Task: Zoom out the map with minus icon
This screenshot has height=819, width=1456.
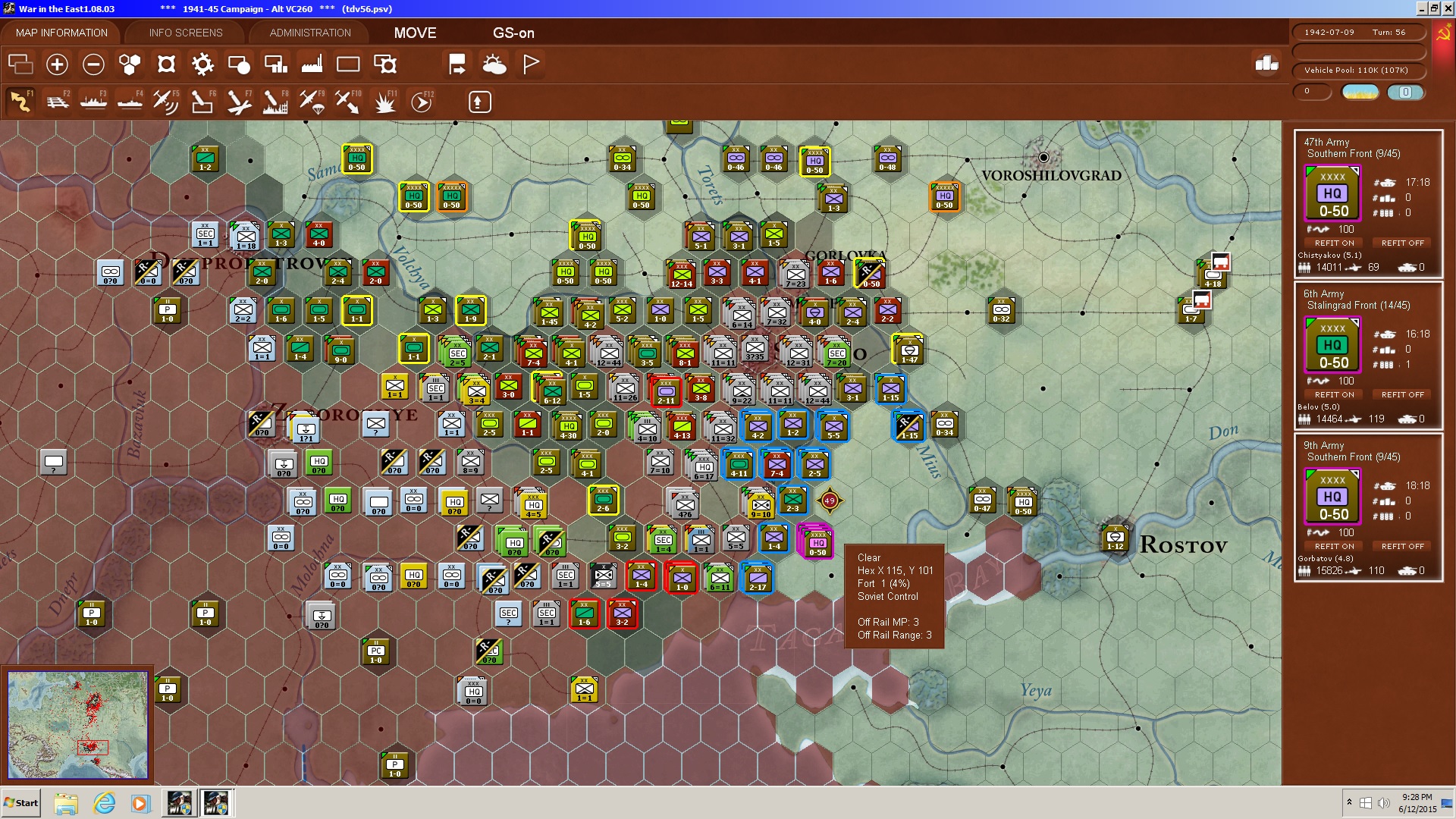Action: 93,64
